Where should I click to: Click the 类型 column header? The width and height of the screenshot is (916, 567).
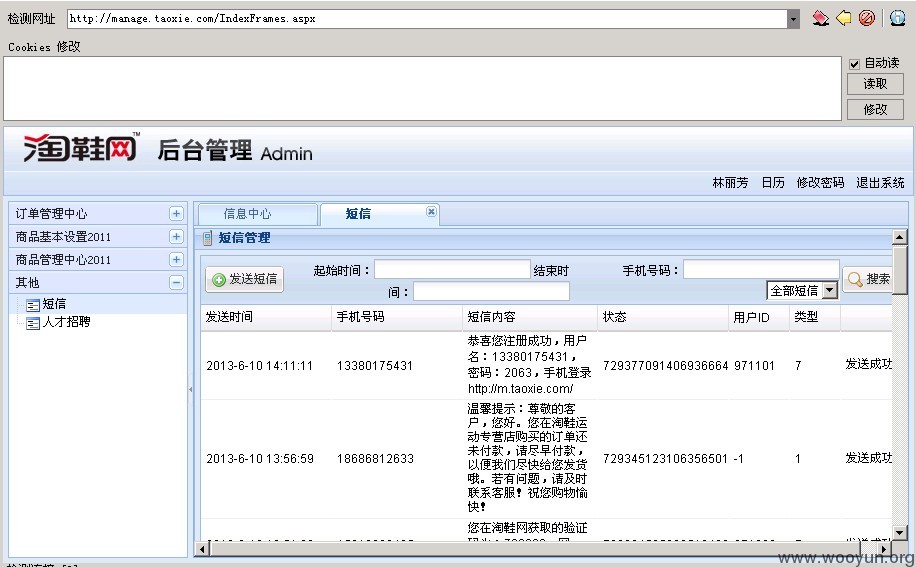tap(815, 317)
